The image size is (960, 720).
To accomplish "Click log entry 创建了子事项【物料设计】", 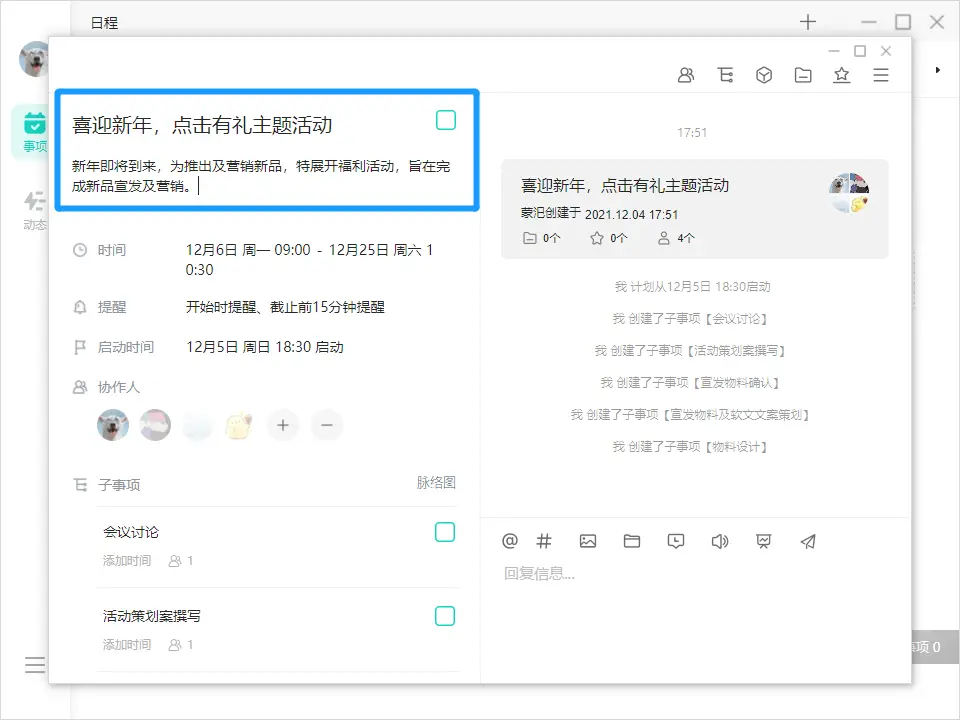I will pos(690,447).
